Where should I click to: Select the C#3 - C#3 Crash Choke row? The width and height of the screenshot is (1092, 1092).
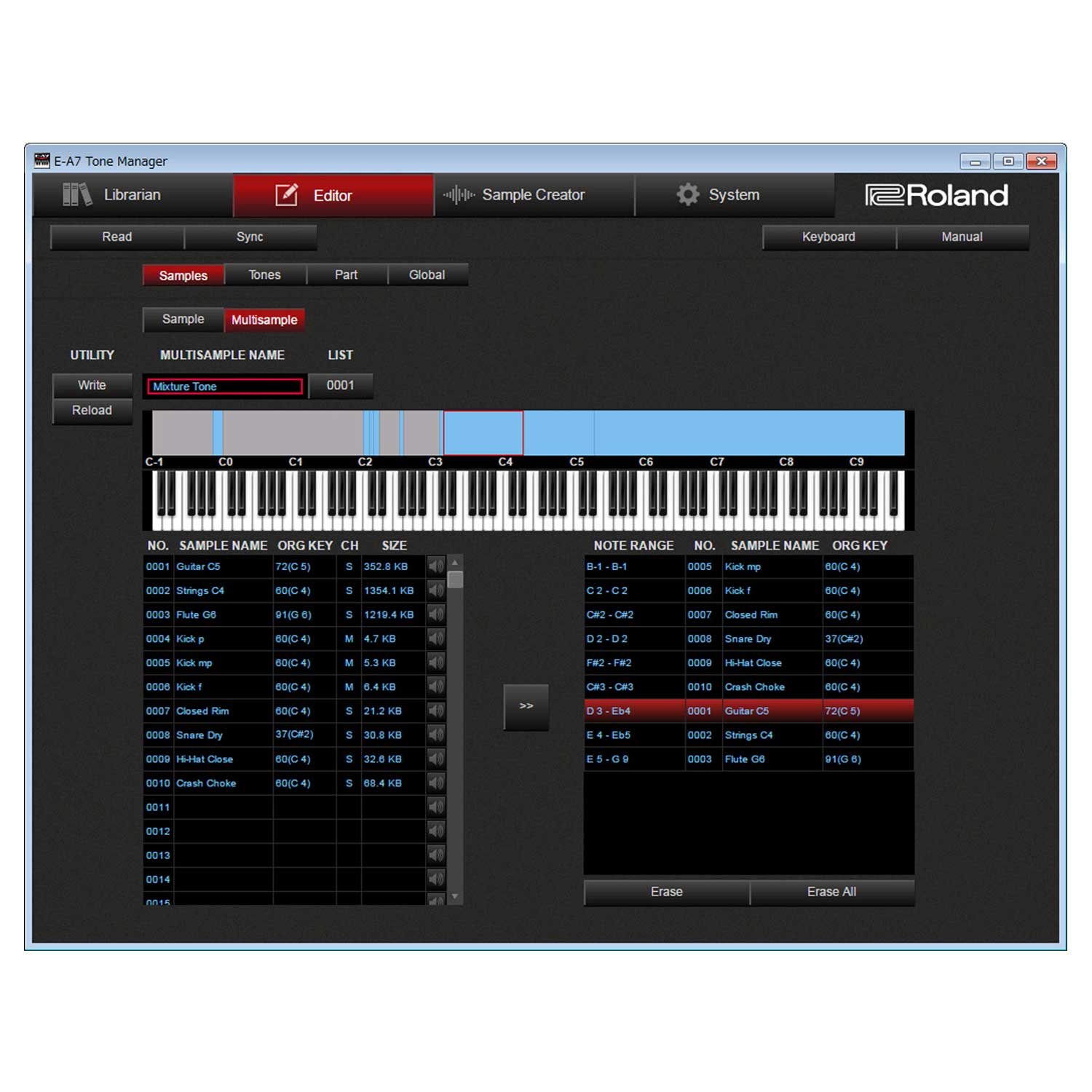point(749,687)
